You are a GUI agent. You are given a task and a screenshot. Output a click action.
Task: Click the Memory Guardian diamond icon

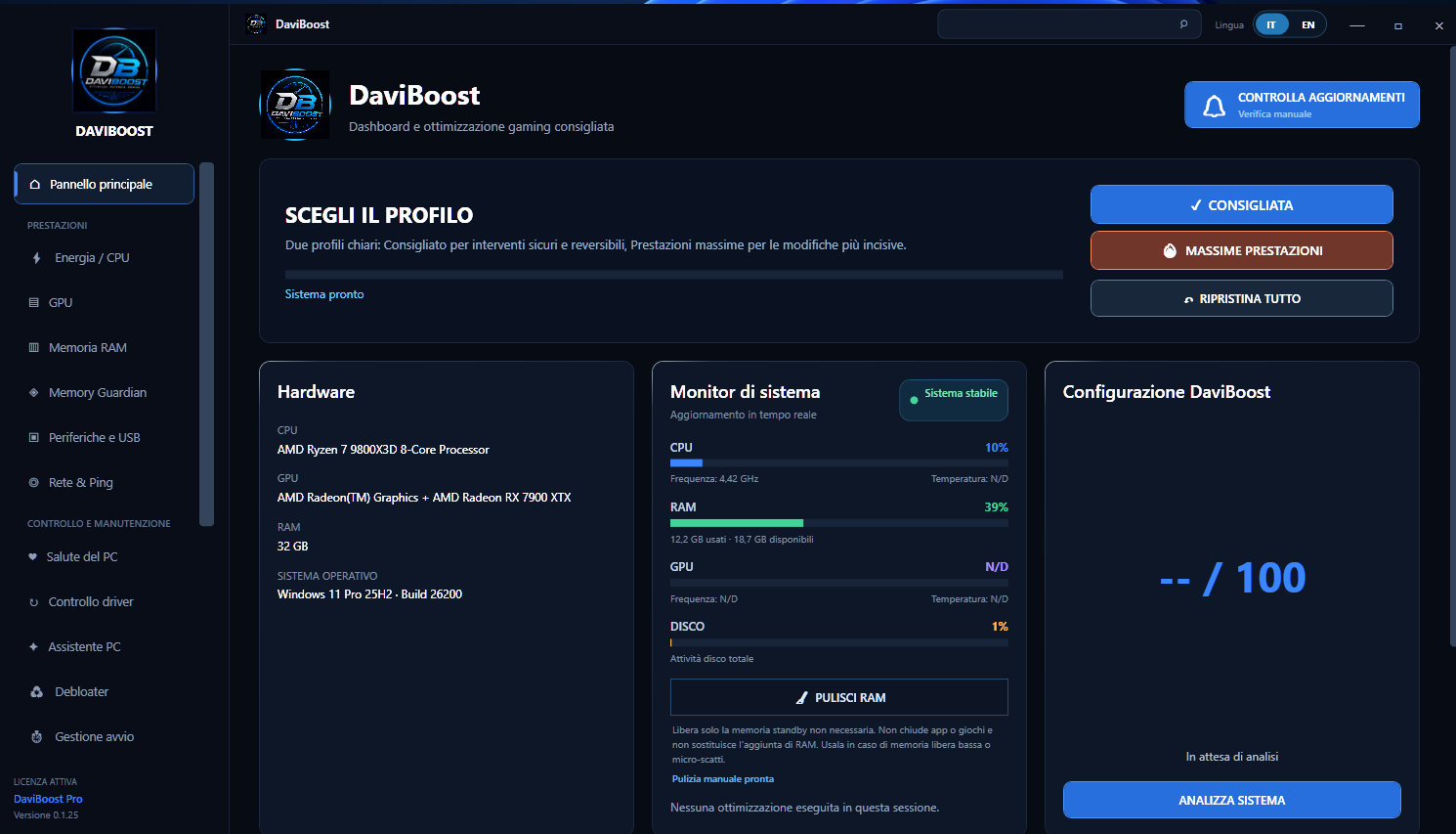[34, 393]
